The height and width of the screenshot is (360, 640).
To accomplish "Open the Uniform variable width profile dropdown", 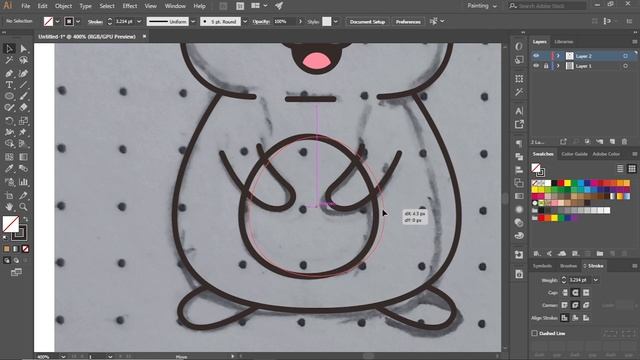I will pos(193,22).
